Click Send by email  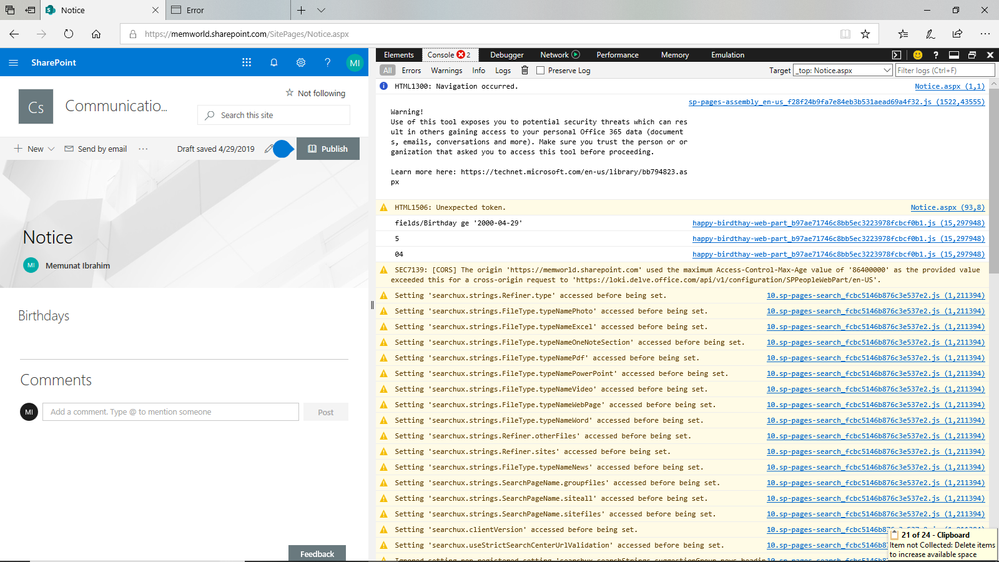pos(96,148)
